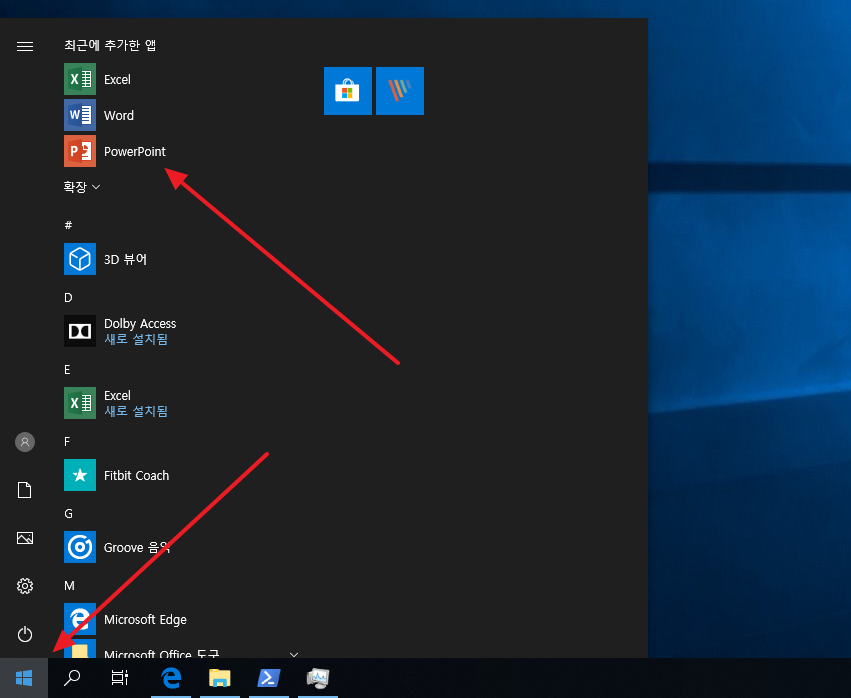Open Settings gear in Start sidebar
Image resolution: width=851 pixels, height=698 pixels.
[x=25, y=586]
